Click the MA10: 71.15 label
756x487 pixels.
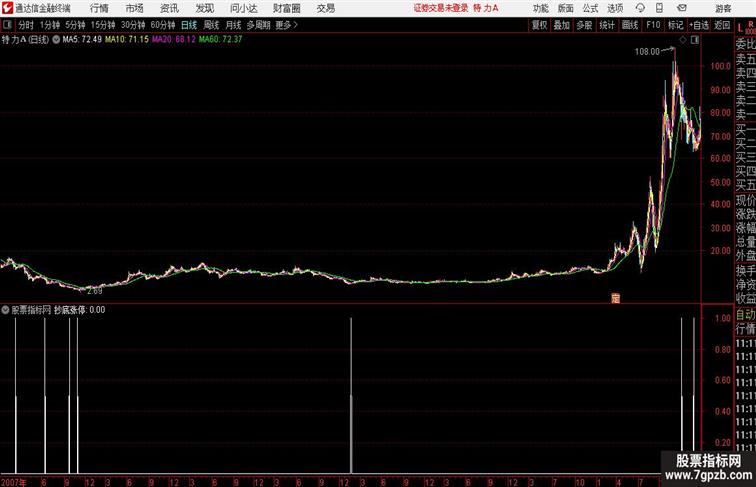(x=127, y=40)
